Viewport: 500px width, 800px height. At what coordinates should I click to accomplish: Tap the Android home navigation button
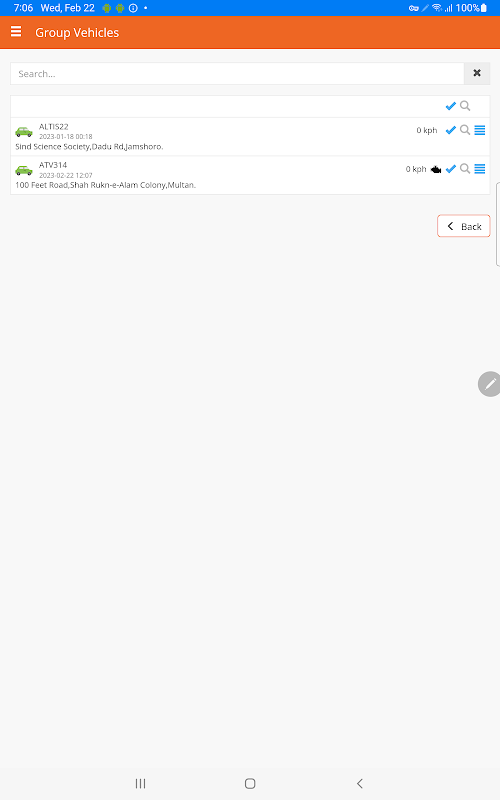(x=250, y=783)
